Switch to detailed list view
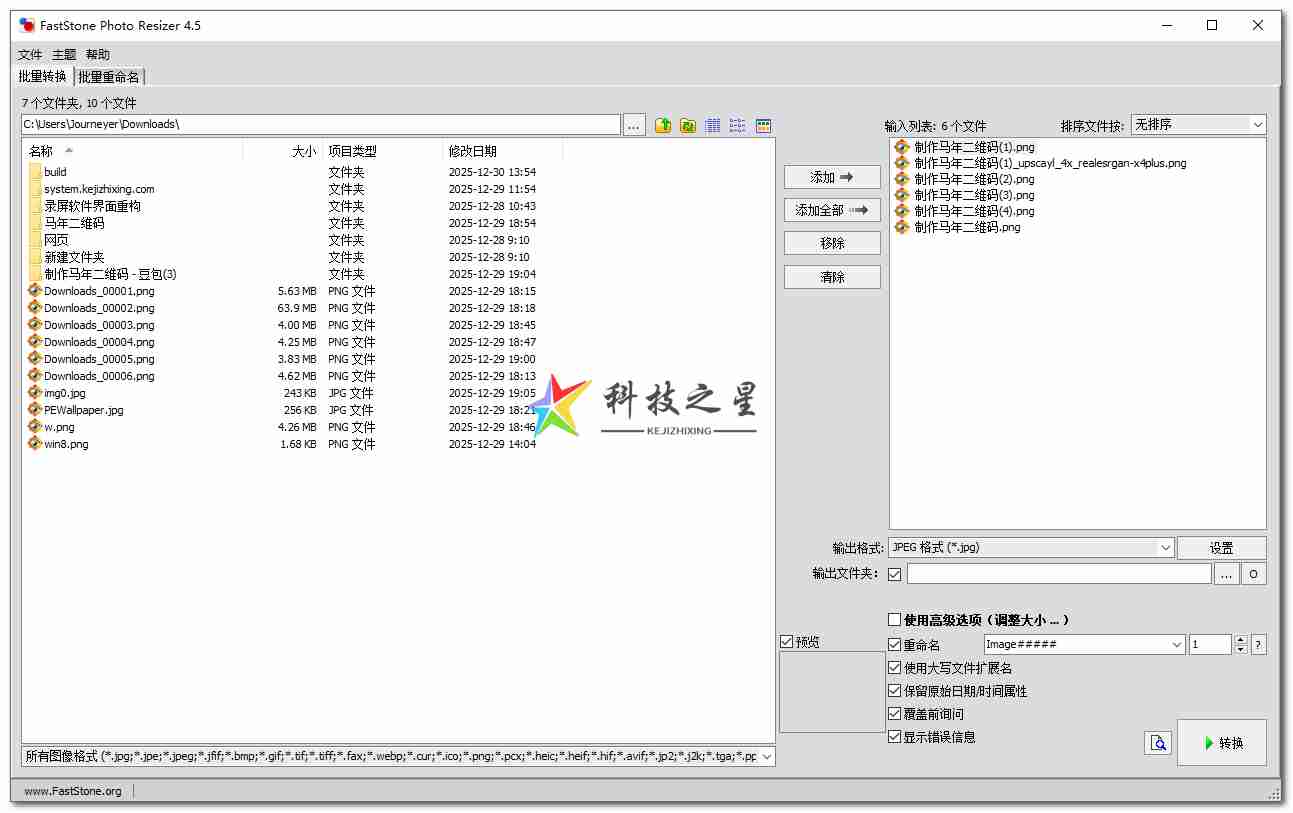1293x813 pixels. [712, 124]
